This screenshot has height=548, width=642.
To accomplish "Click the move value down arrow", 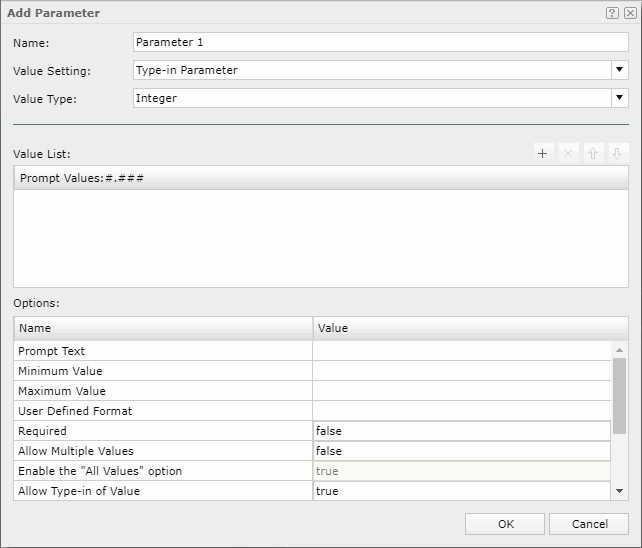I will [617, 154].
